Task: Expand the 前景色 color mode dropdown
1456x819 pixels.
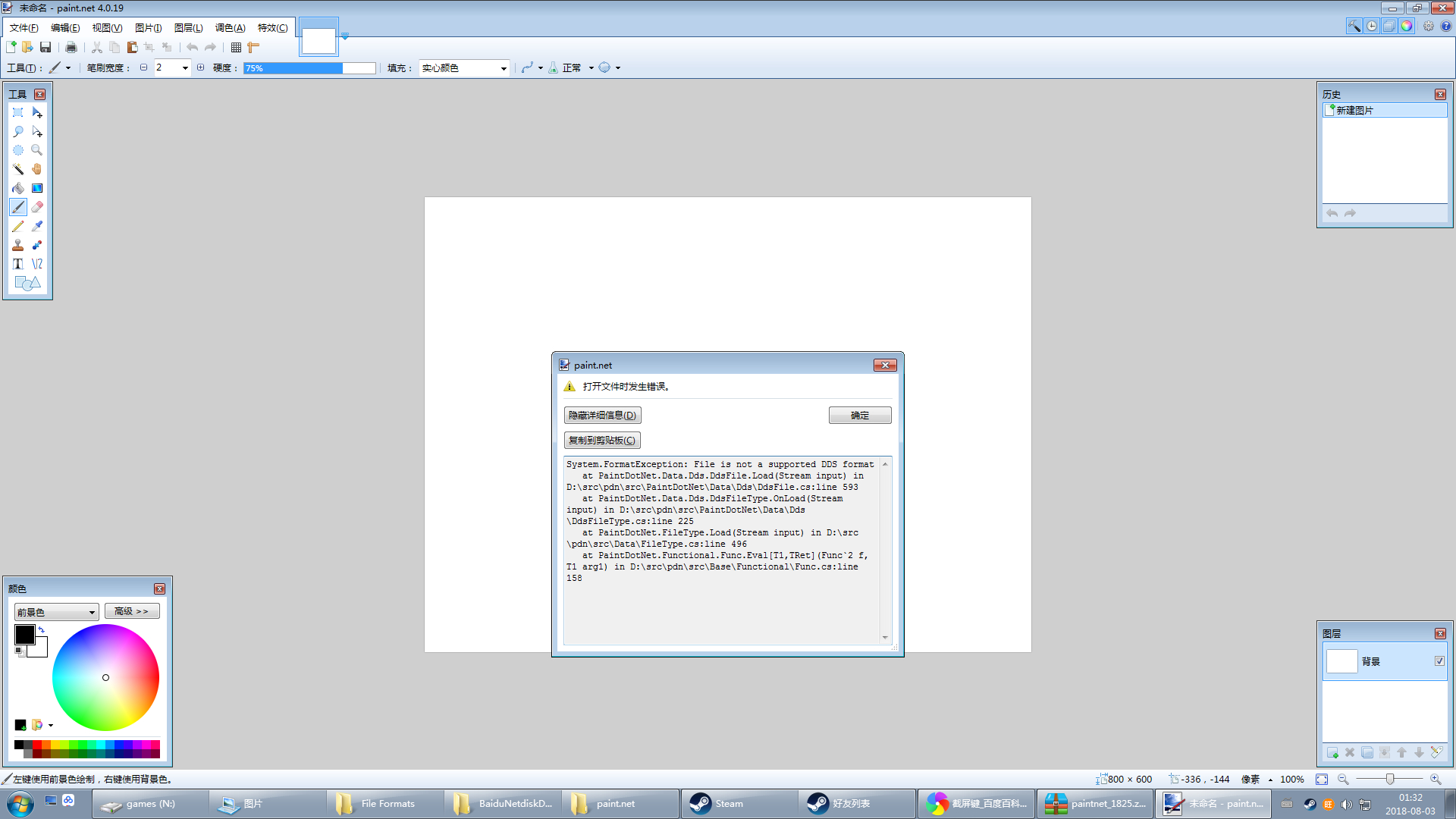Action: pyautogui.click(x=56, y=612)
